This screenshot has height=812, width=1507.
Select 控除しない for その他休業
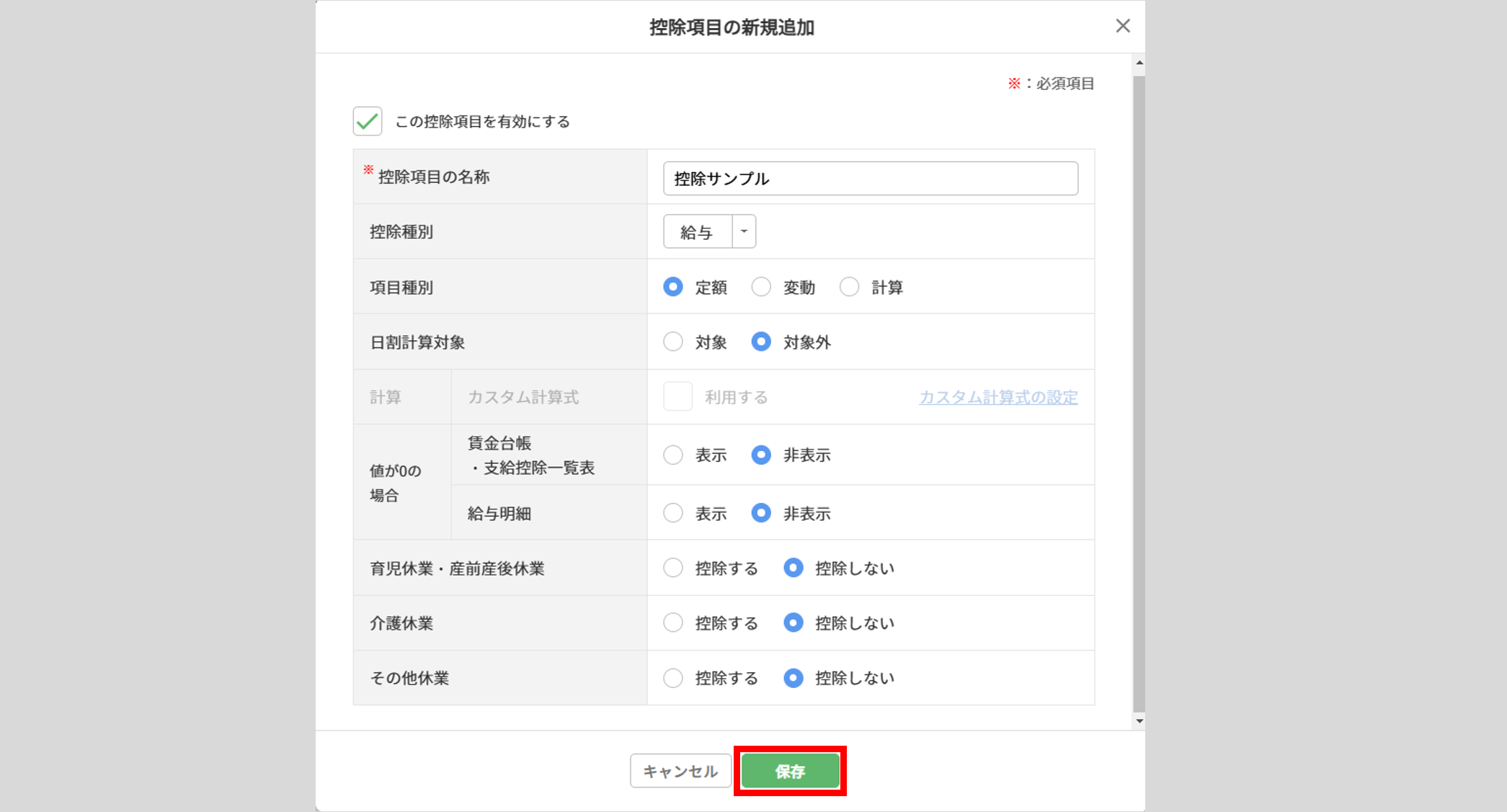click(x=793, y=677)
